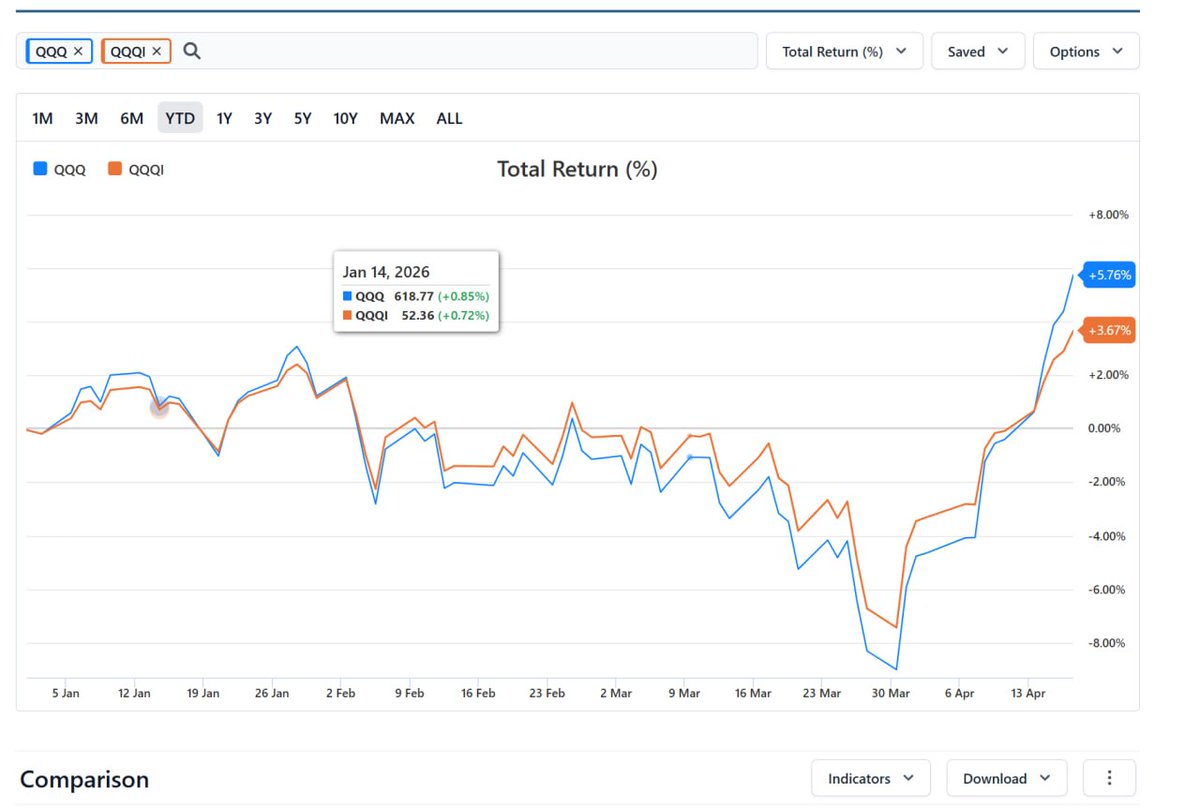Select the 1Y time range
This screenshot has height=808, width=1200.
click(224, 118)
